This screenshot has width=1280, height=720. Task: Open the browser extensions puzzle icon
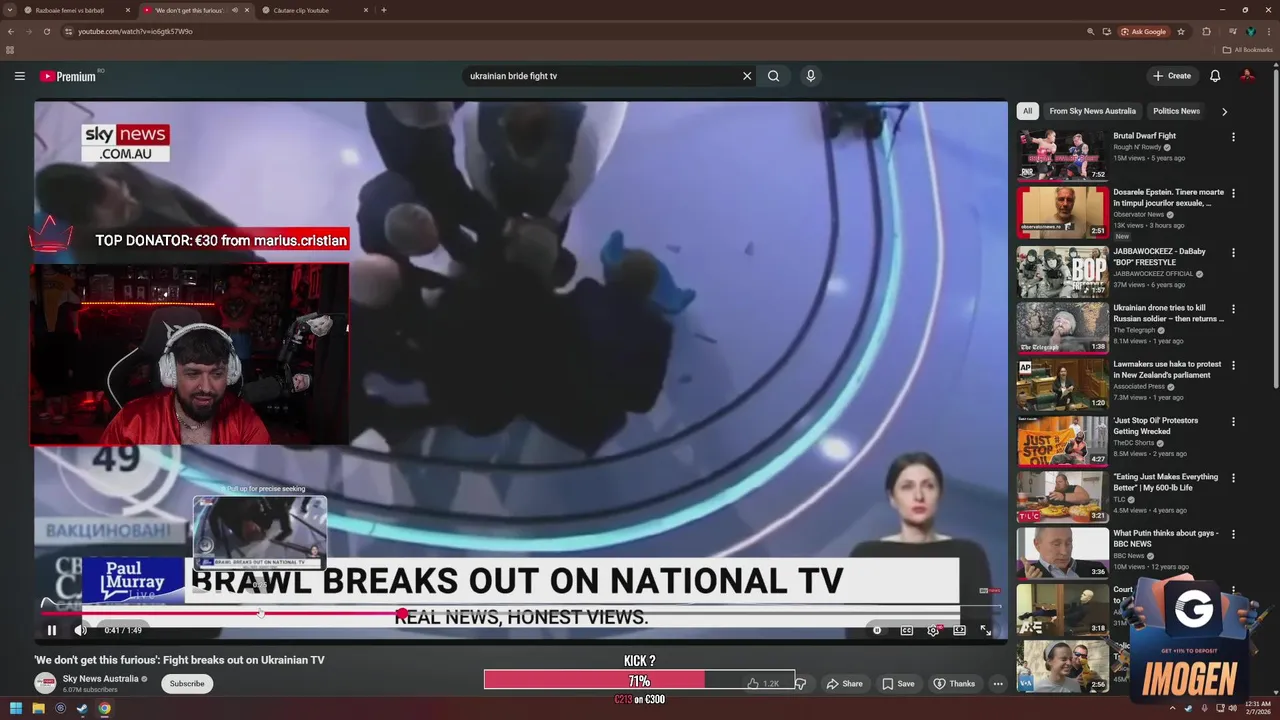coord(1206,31)
